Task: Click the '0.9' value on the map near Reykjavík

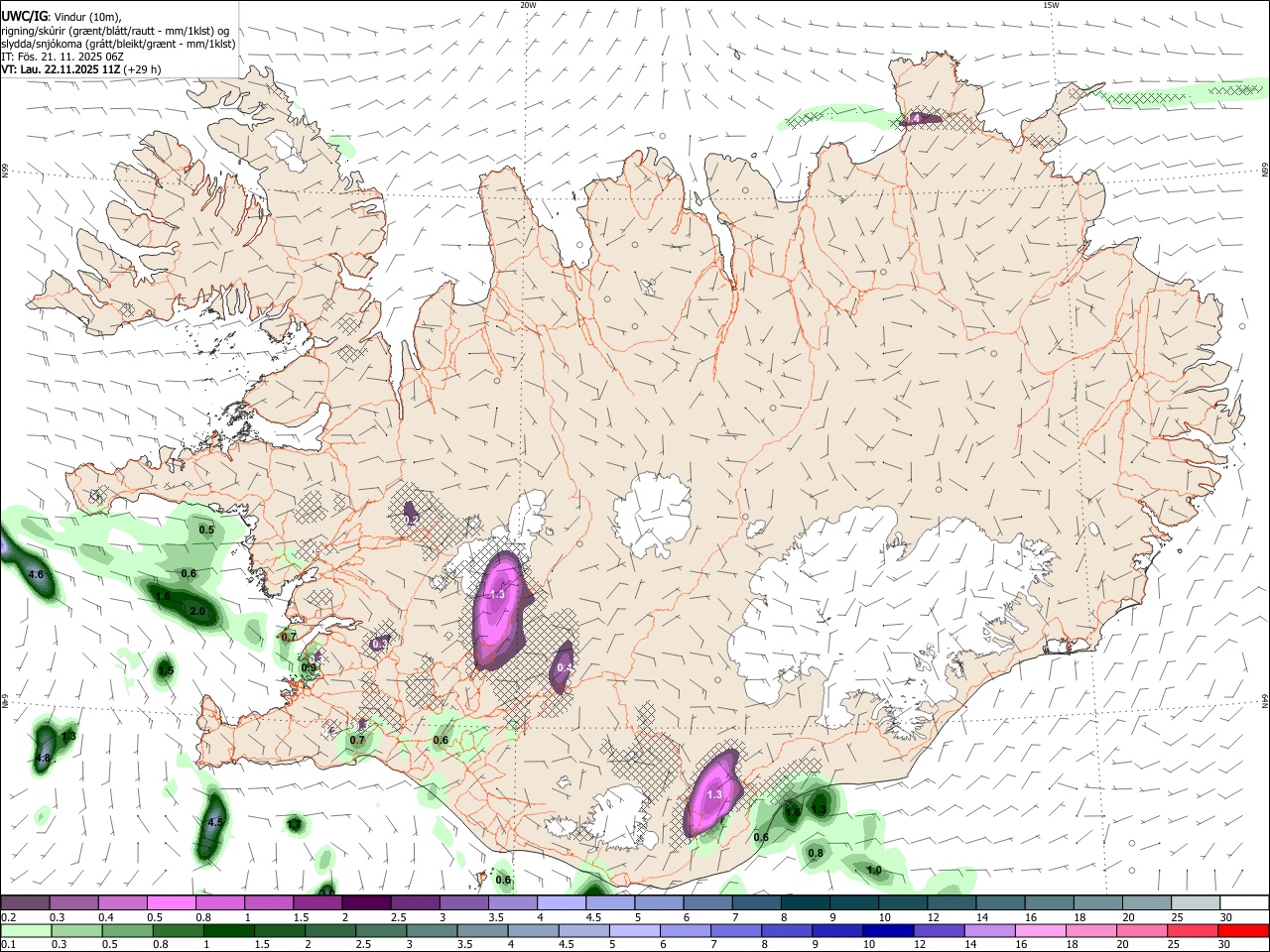Action: pyautogui.click(x=309, y=667)
